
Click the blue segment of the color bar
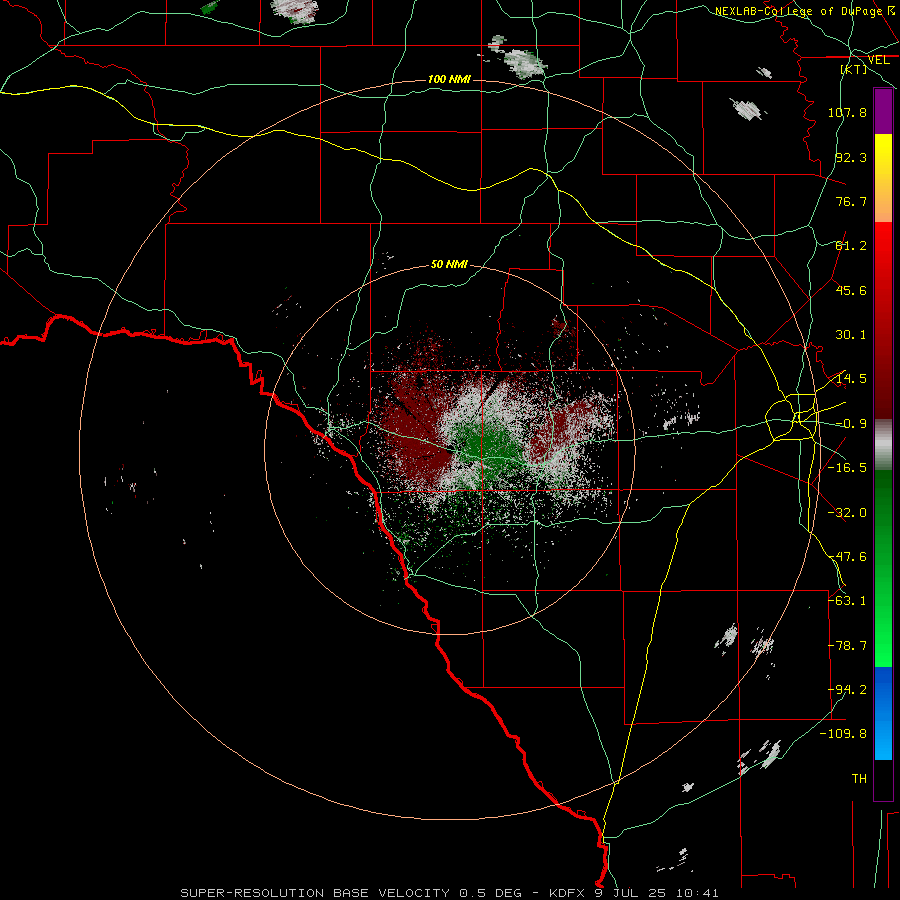click(883, 713)
